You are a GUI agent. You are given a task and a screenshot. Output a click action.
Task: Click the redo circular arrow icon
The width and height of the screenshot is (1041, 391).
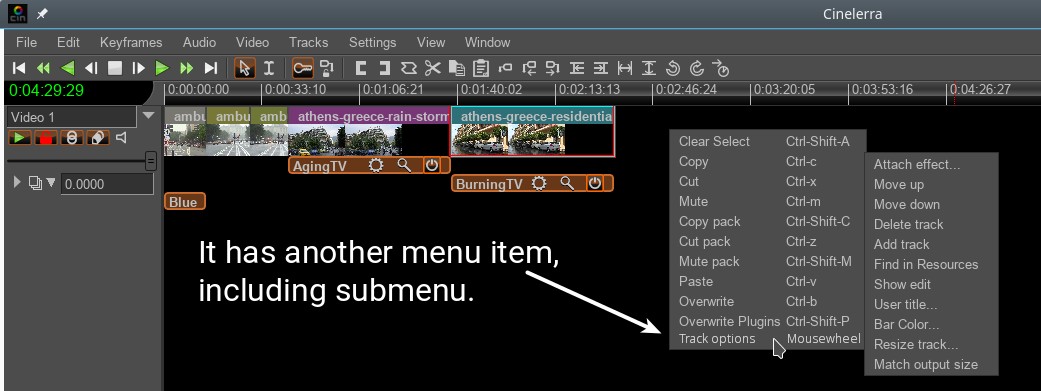click(696, 68)
